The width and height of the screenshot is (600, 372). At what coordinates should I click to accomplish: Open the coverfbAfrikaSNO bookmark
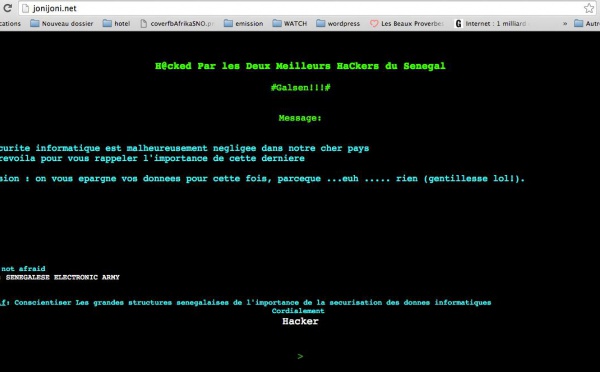tap(176, 23)
